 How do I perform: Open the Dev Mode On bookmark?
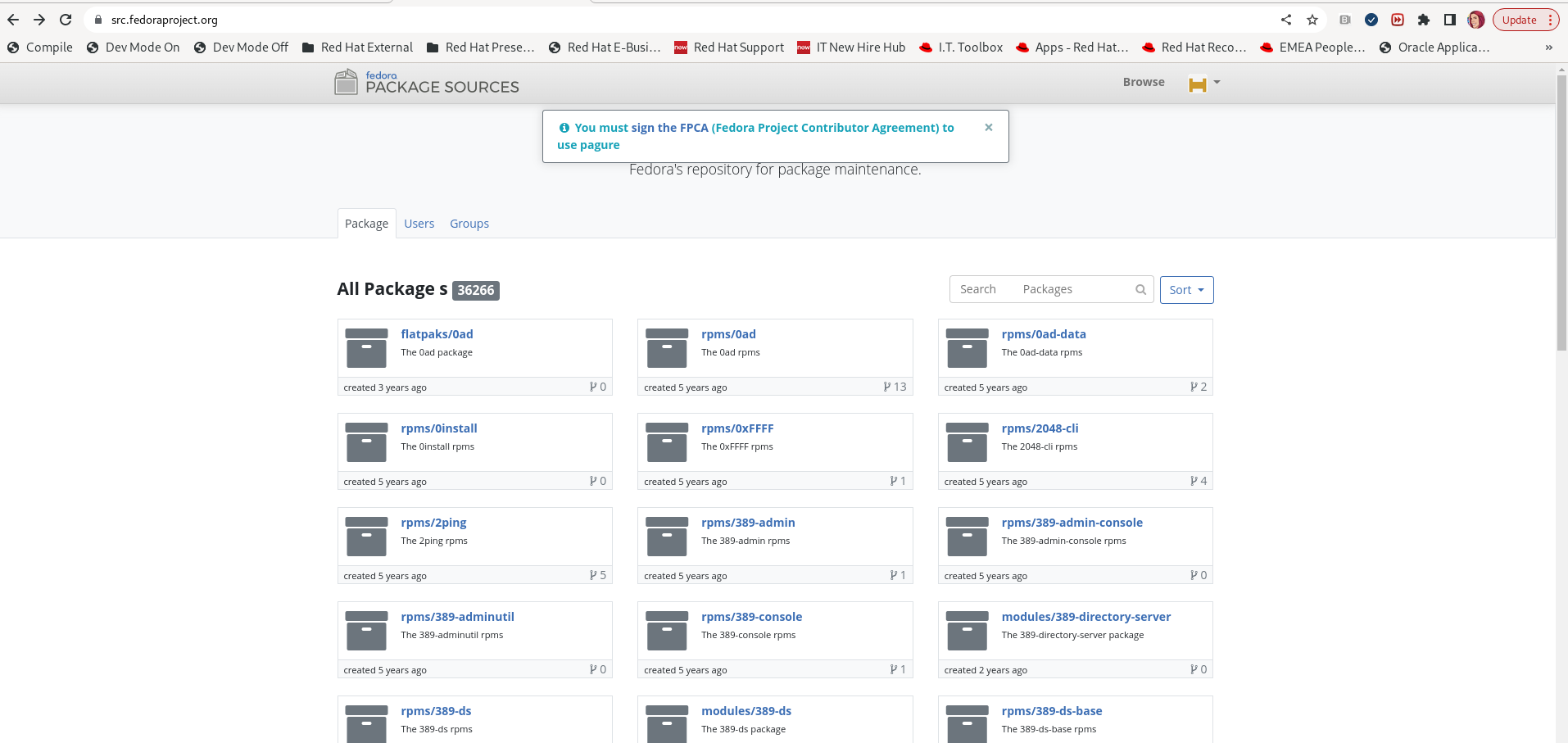tap(133, 48)
